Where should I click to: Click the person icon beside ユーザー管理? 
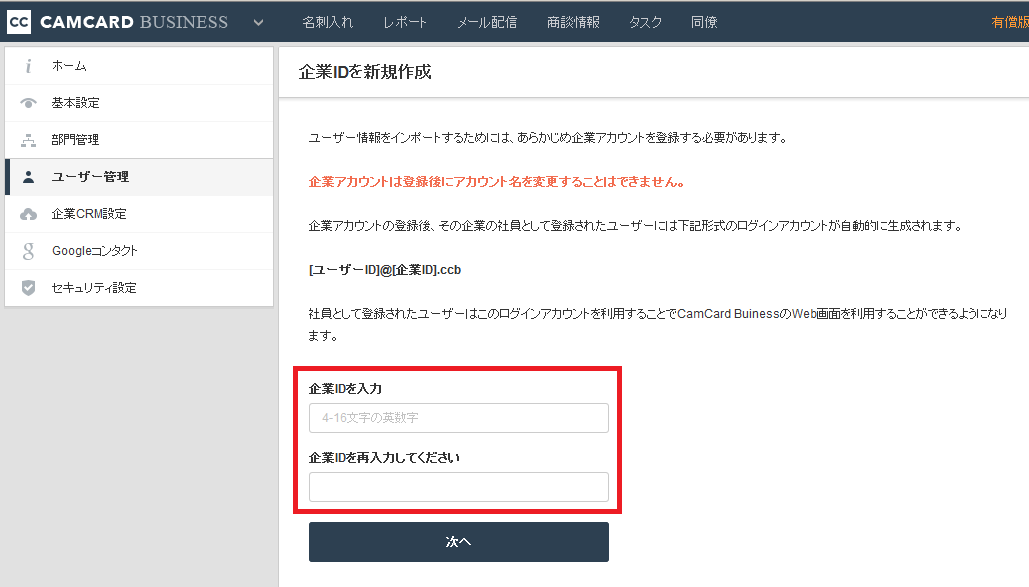click(28, 177)
